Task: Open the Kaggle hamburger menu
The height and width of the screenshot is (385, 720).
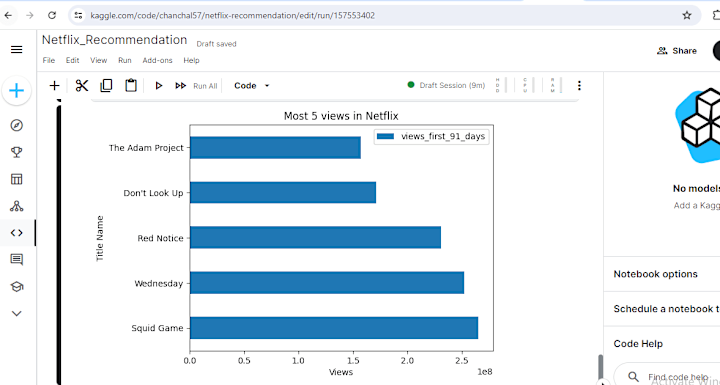Action: [x=17, y=50]
